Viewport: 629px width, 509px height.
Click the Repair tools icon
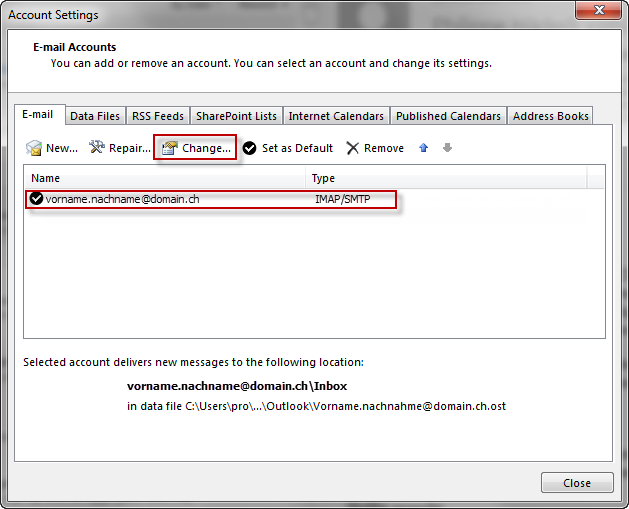tap(97, 147)
